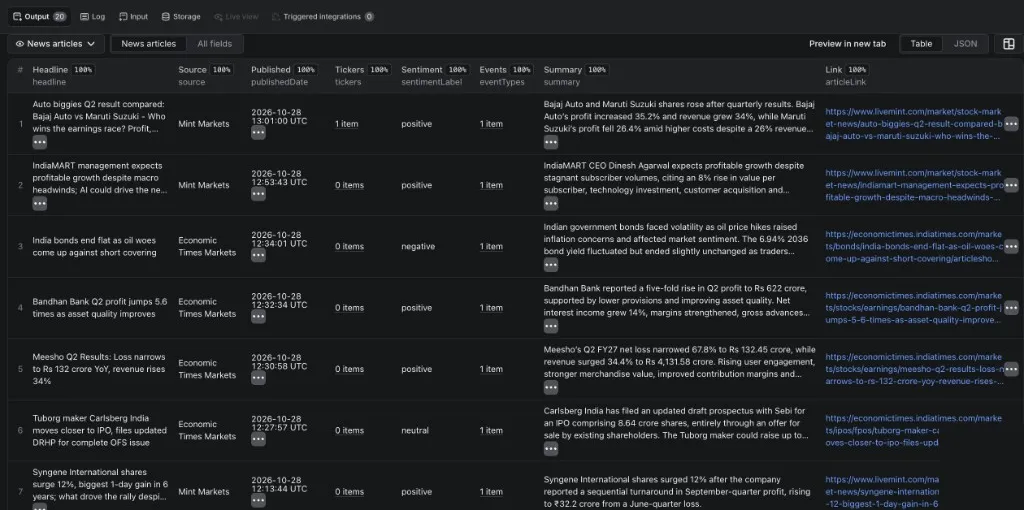This screenshot has width=1024, height=510.
Task: Expand the 12:32:34 UTC published date ellipsis
Action: coord(258,317)
